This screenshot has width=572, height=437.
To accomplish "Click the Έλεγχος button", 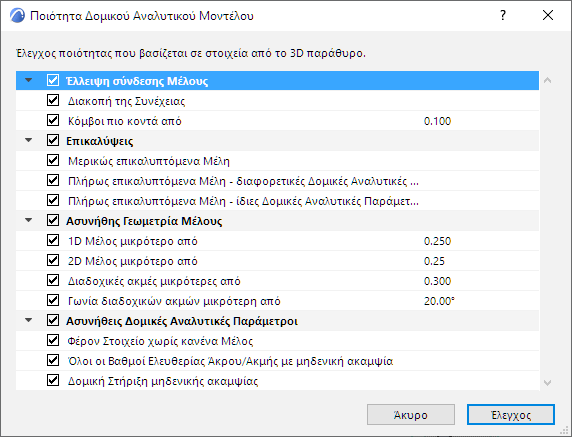I will 511,415.
